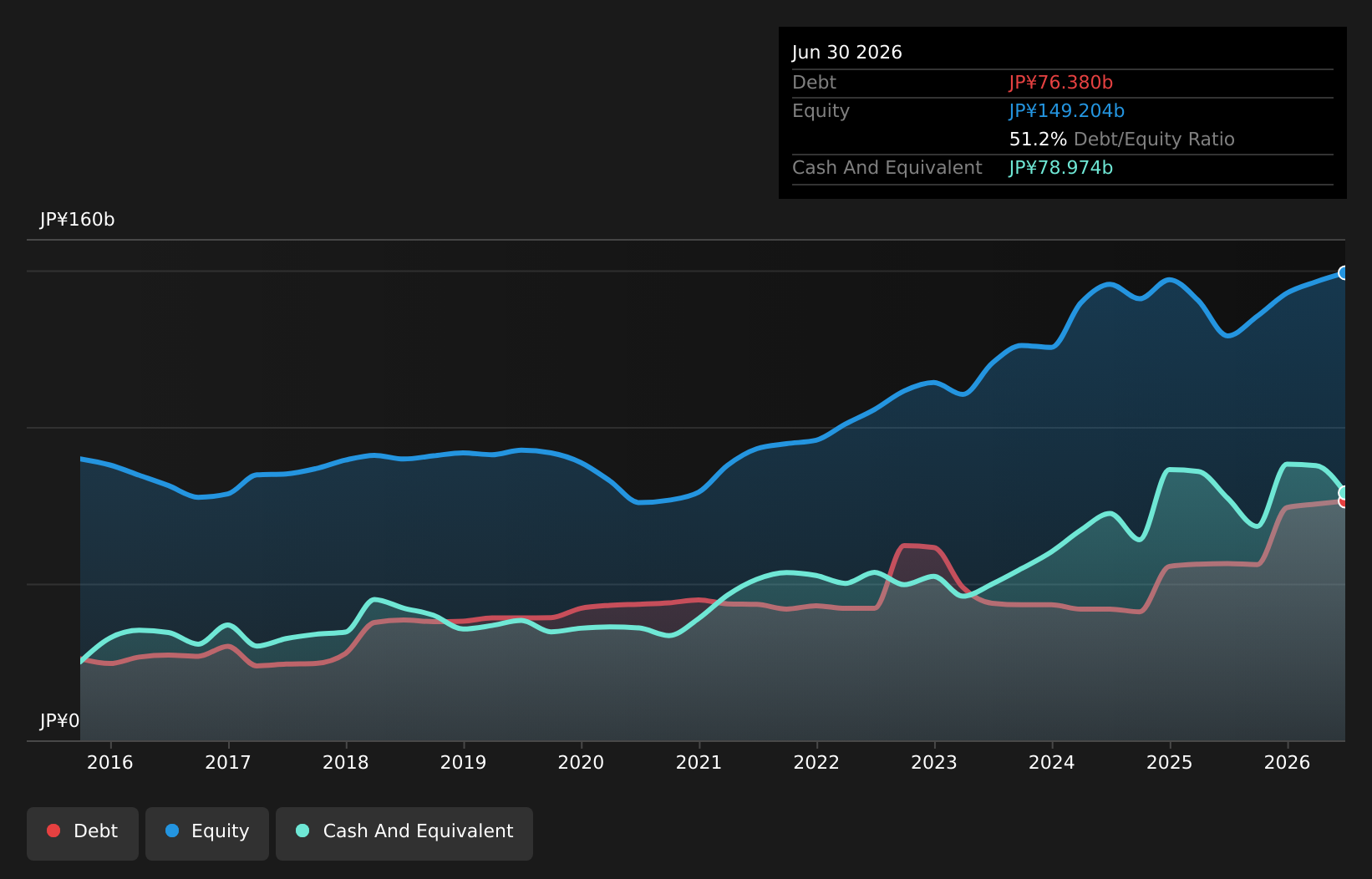Click the Cash And Equivalent label in tooltip
Viewport: 1372px width, 879px height.
pos(887,168)
